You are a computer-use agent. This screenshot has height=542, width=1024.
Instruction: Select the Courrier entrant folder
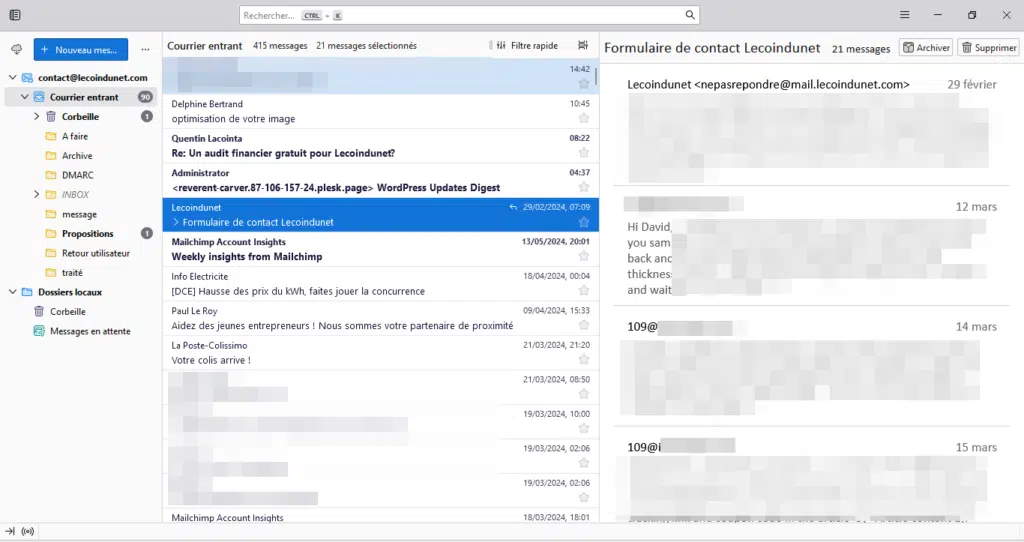point(81,97)
